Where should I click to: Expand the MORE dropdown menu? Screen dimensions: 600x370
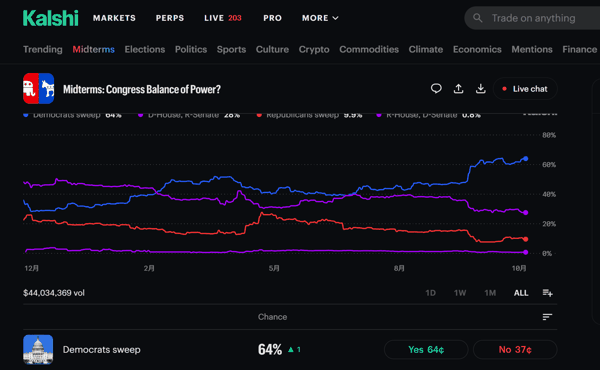pos(320,18)
